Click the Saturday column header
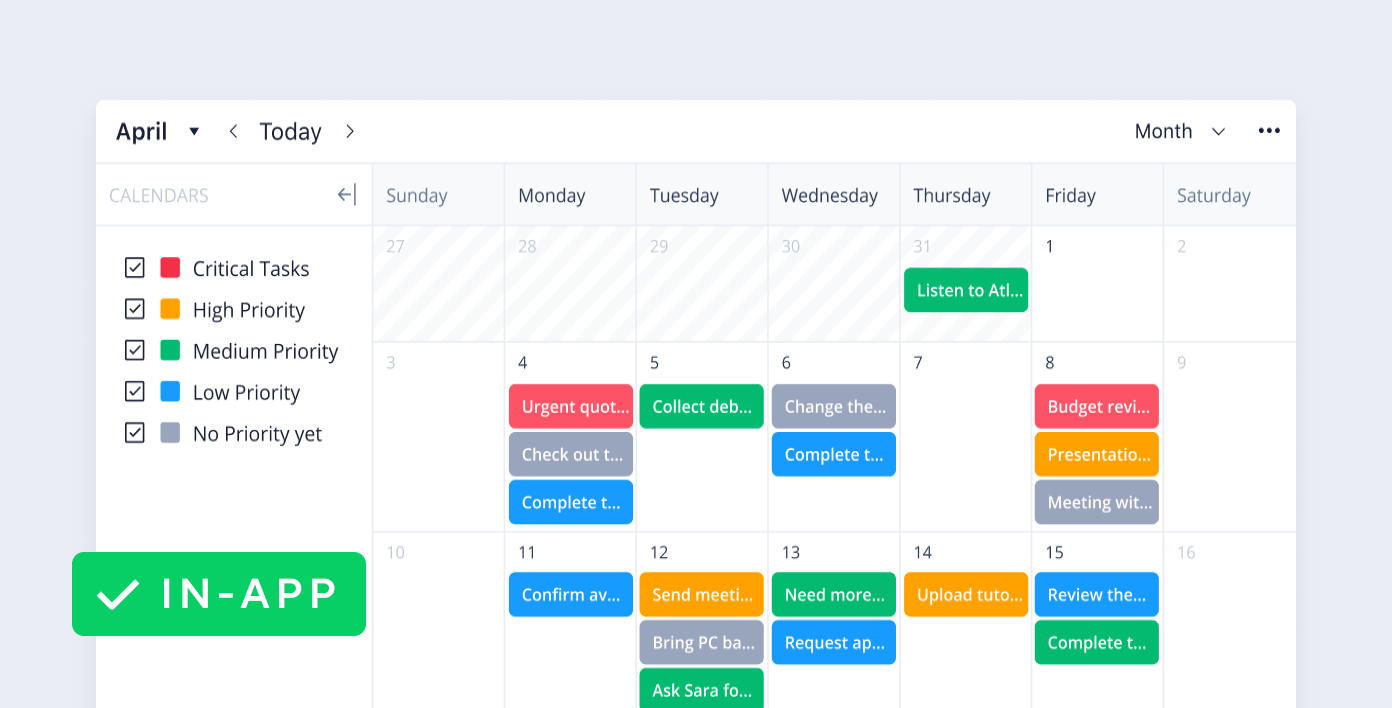 pos(1213,195)
